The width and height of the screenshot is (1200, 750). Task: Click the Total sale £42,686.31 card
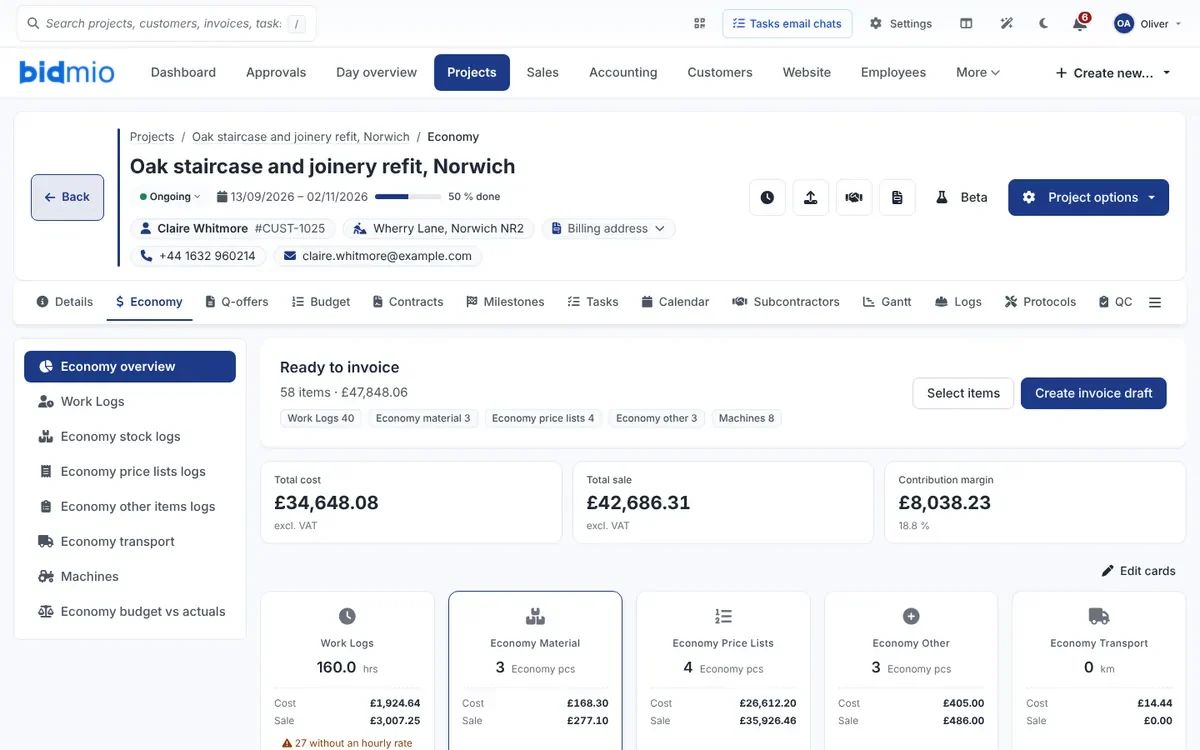point(723,502)
